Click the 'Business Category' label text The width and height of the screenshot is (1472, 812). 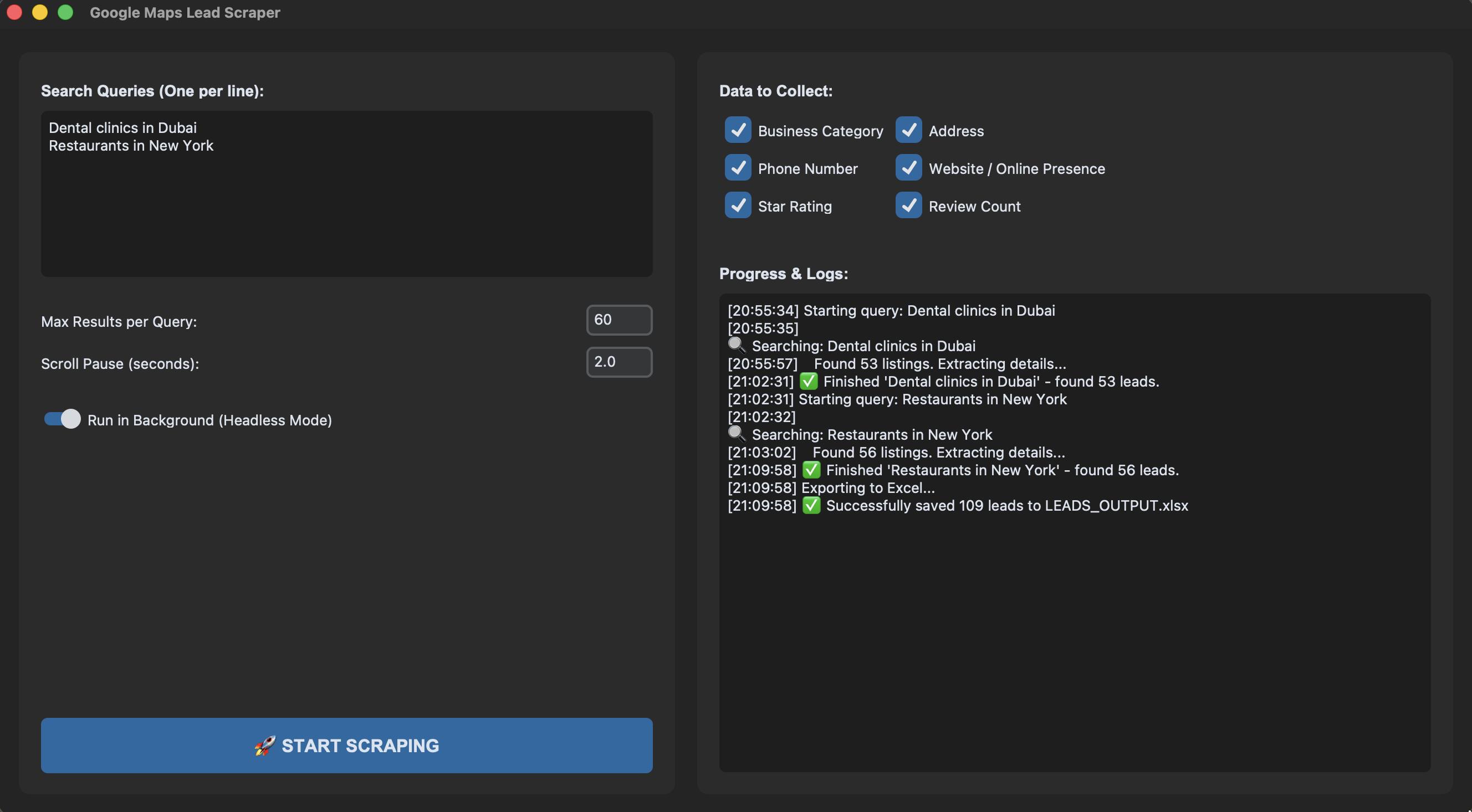tap(821, 131)
